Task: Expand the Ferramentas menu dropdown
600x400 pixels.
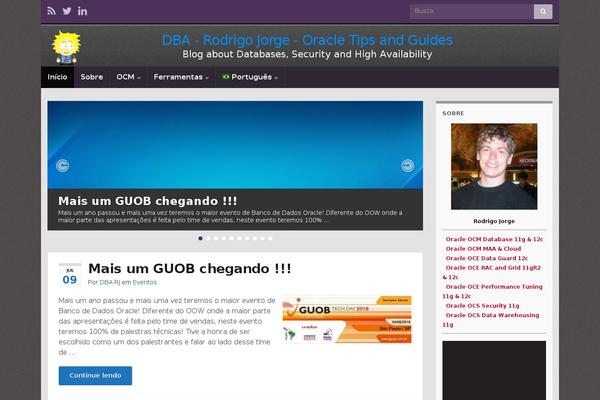Action: pyautogui.click(x=181, y=77)
